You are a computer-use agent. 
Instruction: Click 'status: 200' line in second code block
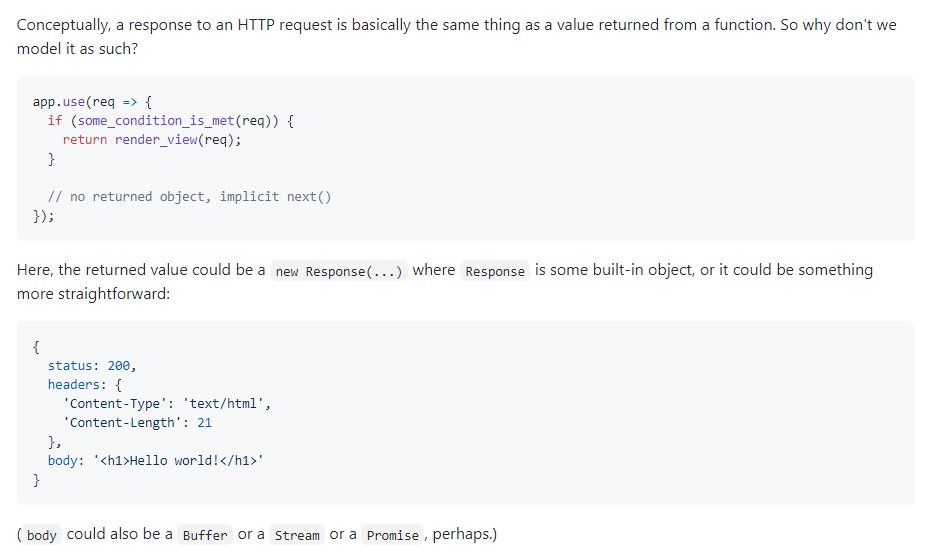click(92, 366)
